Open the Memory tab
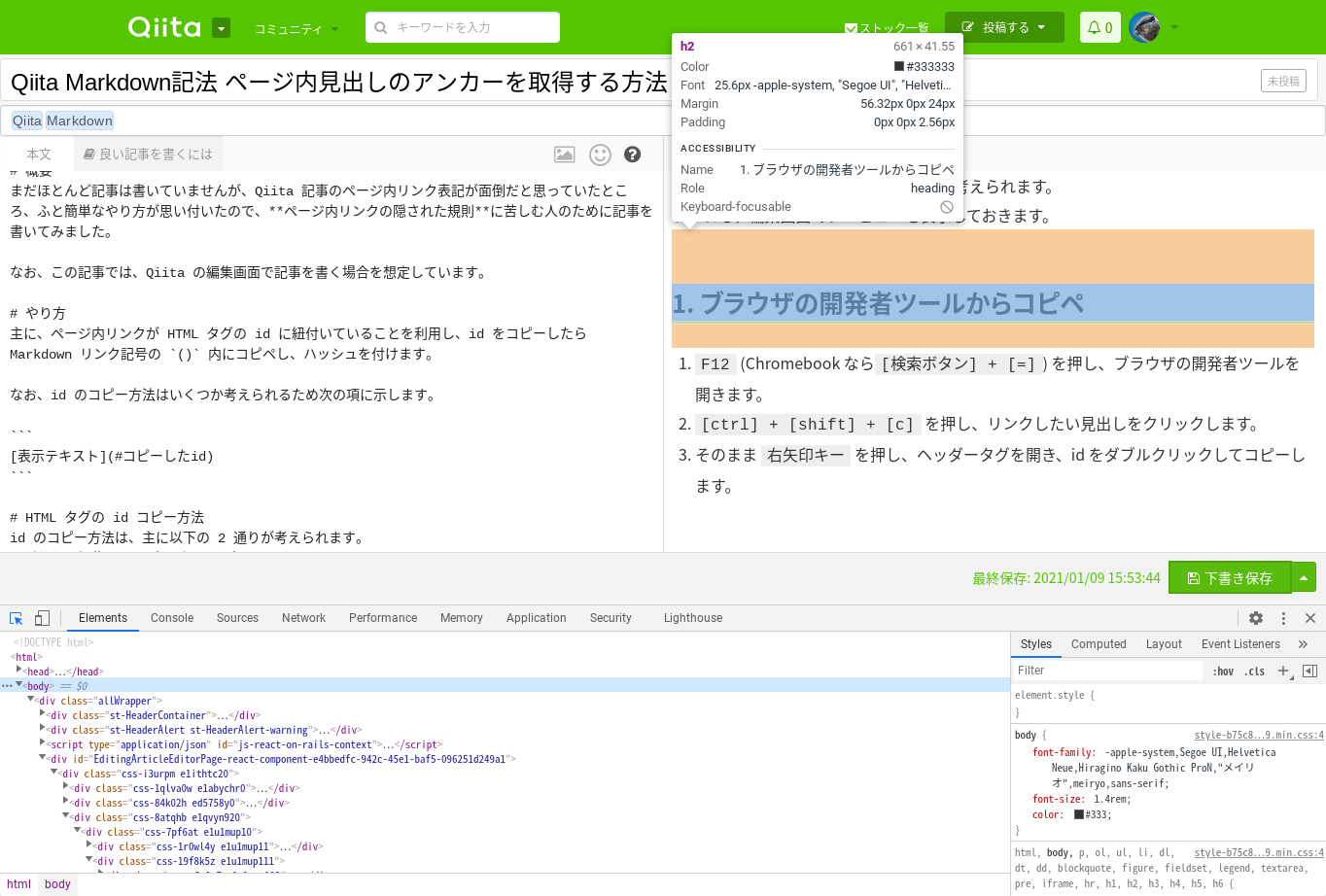The image size is (1326, 896). [461, 618]
